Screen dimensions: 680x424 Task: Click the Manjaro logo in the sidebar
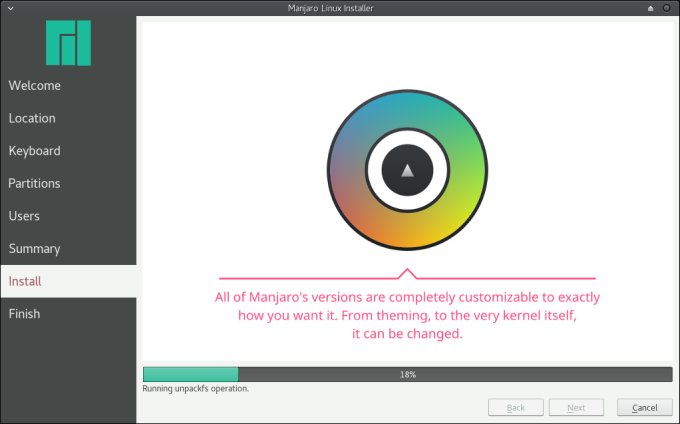[x=69, y=43]
